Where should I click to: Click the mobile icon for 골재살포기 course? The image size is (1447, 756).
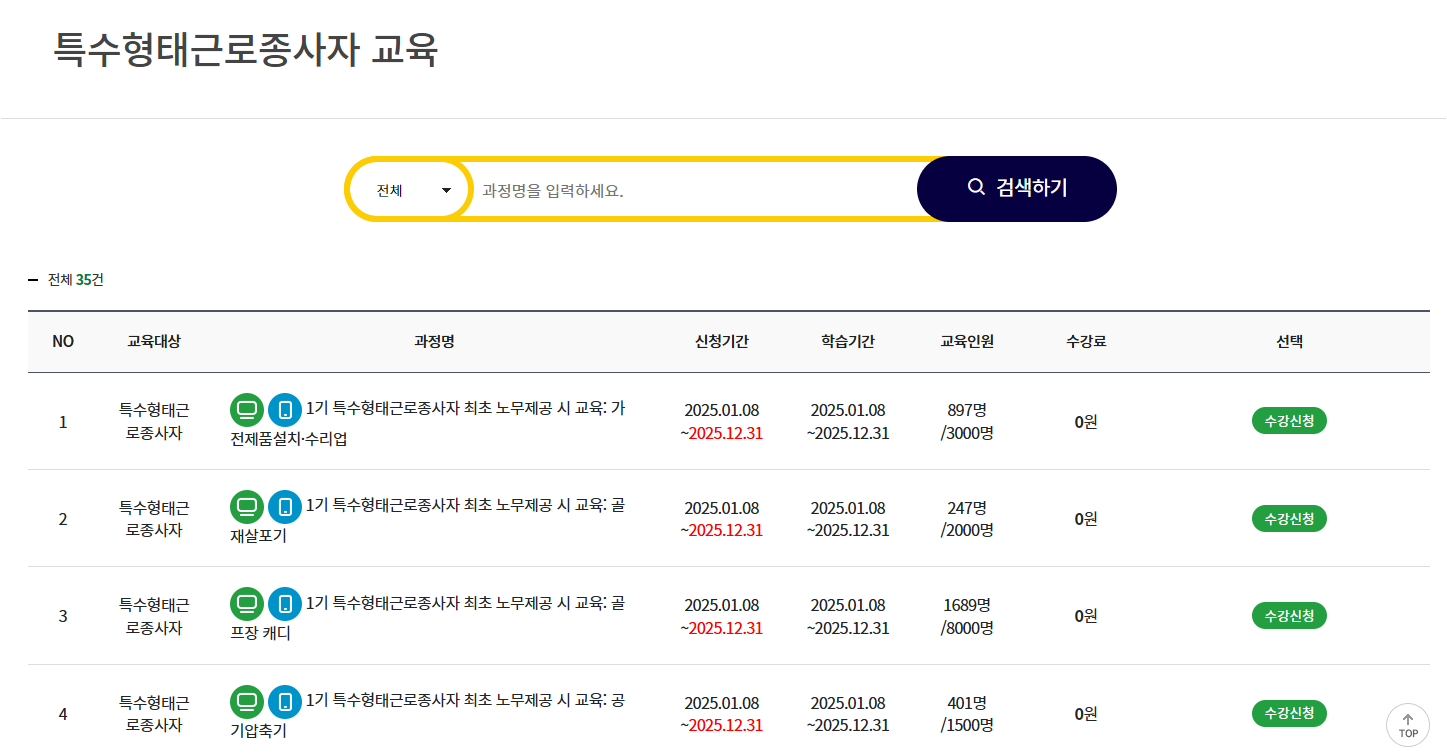(285, 507)
